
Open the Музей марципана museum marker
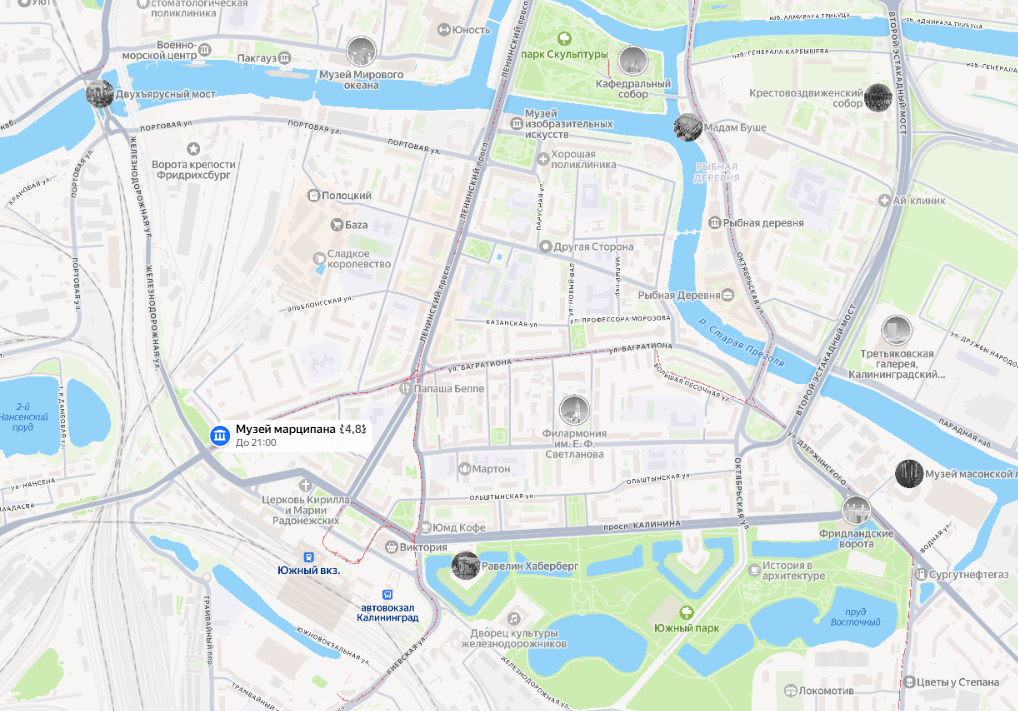click(220, 436)
